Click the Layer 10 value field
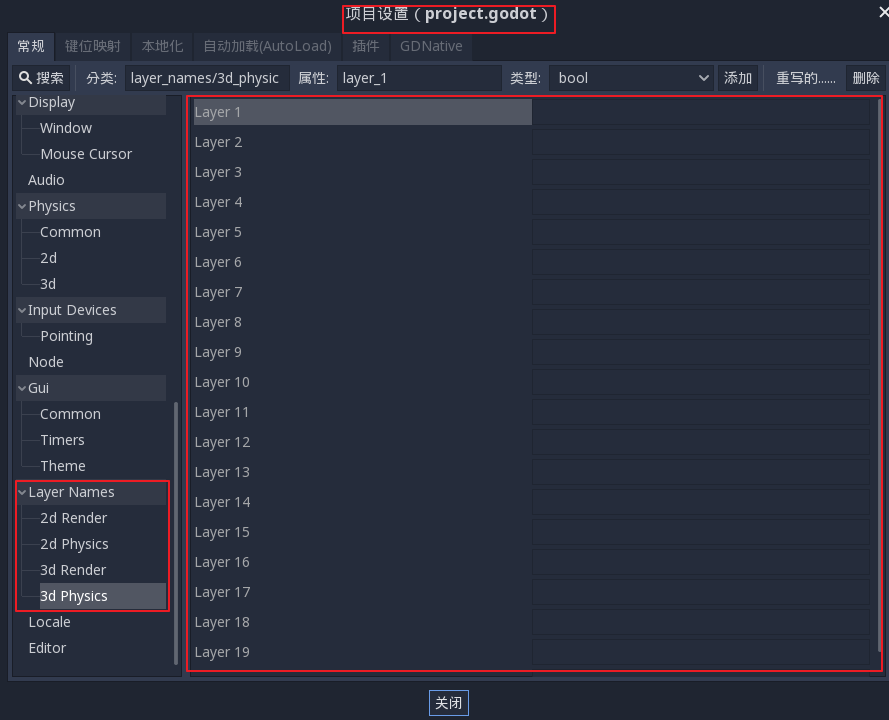This screenshot has width=889, height=720. coord(701,383)
